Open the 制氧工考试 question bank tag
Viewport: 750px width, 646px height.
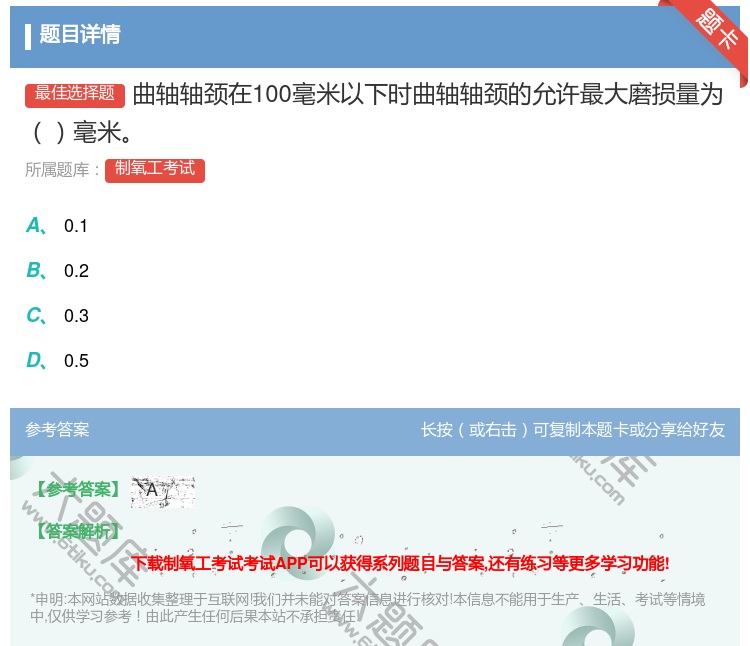click(155, 170)
